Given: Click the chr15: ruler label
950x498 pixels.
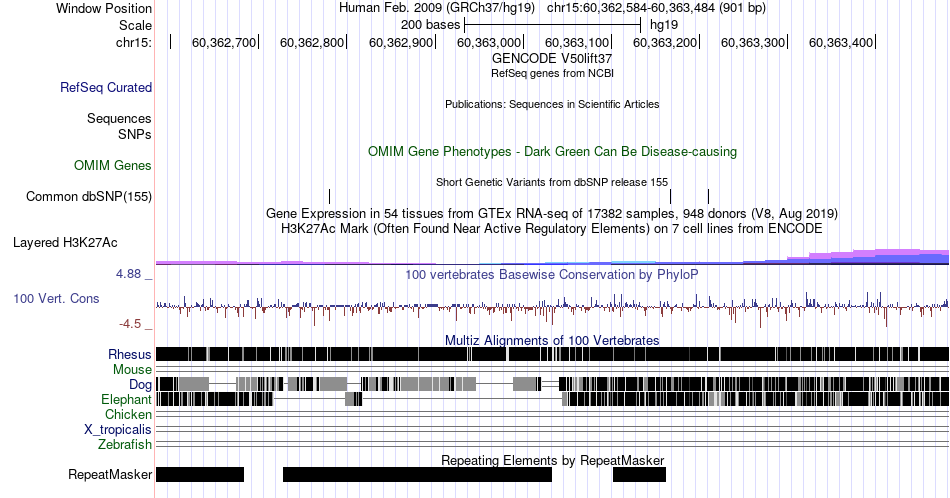Looking at the screenshot, I should pos(134,42).
